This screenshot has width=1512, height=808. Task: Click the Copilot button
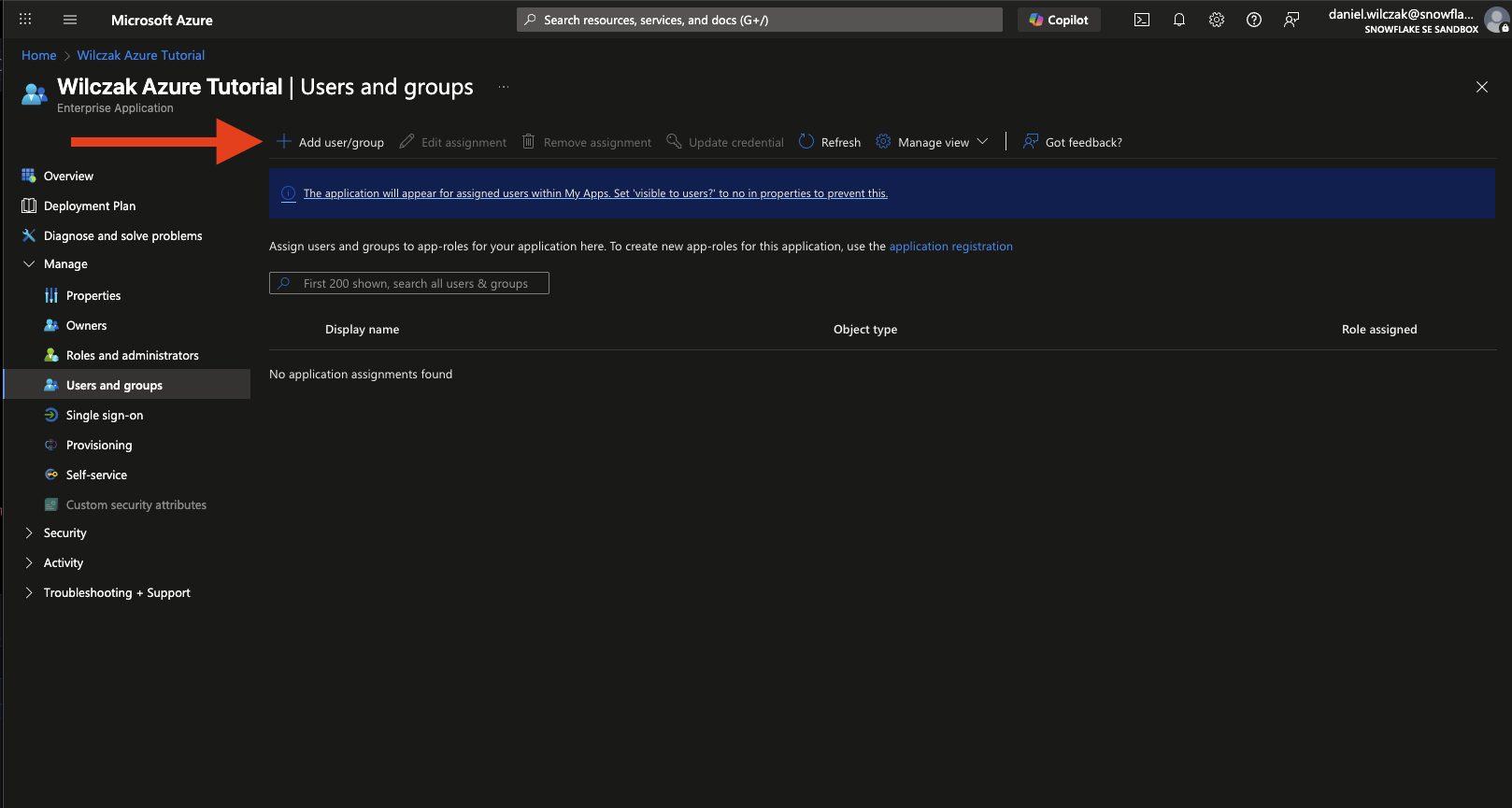pyautogui.click(x=1059, y=20)
